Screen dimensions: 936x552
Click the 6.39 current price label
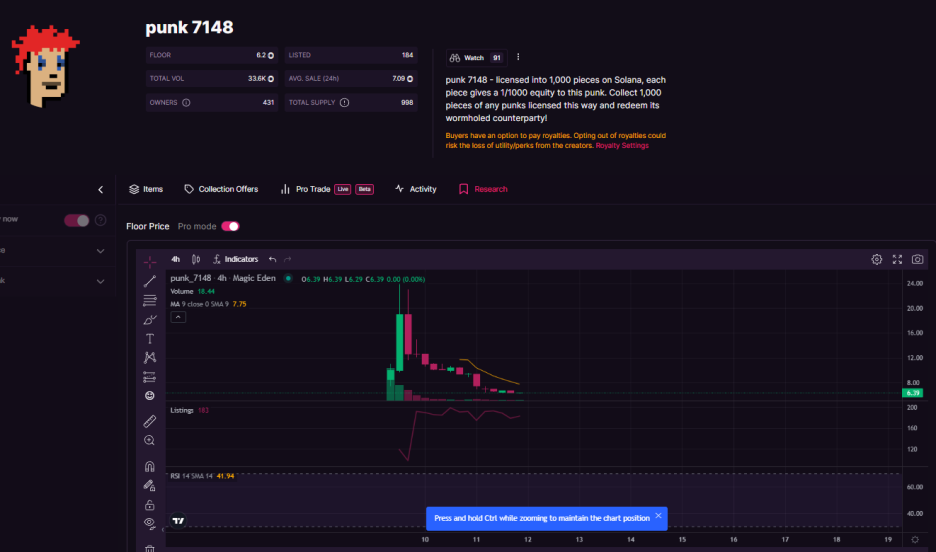click(x=913, y=393)
